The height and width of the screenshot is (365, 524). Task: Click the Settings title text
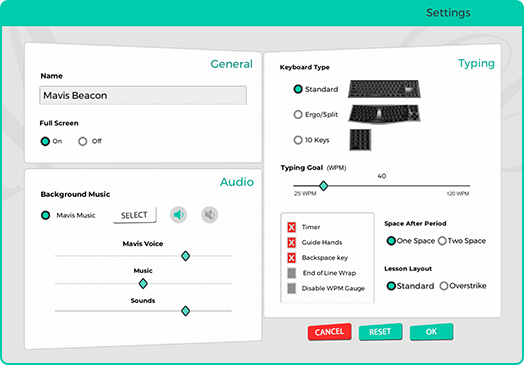[x=448, y=13]
